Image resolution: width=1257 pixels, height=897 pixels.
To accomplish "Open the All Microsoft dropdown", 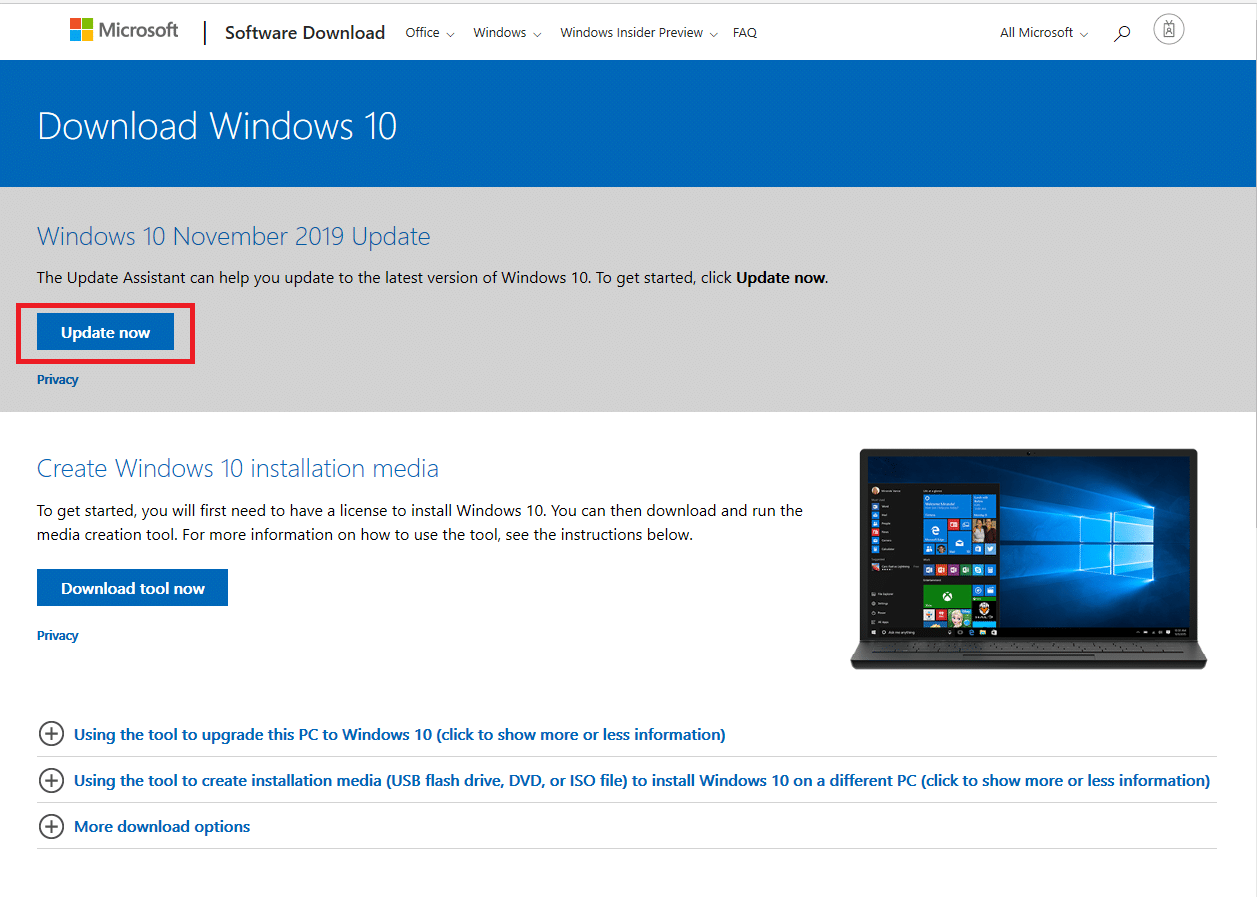I will (1044, 33).
